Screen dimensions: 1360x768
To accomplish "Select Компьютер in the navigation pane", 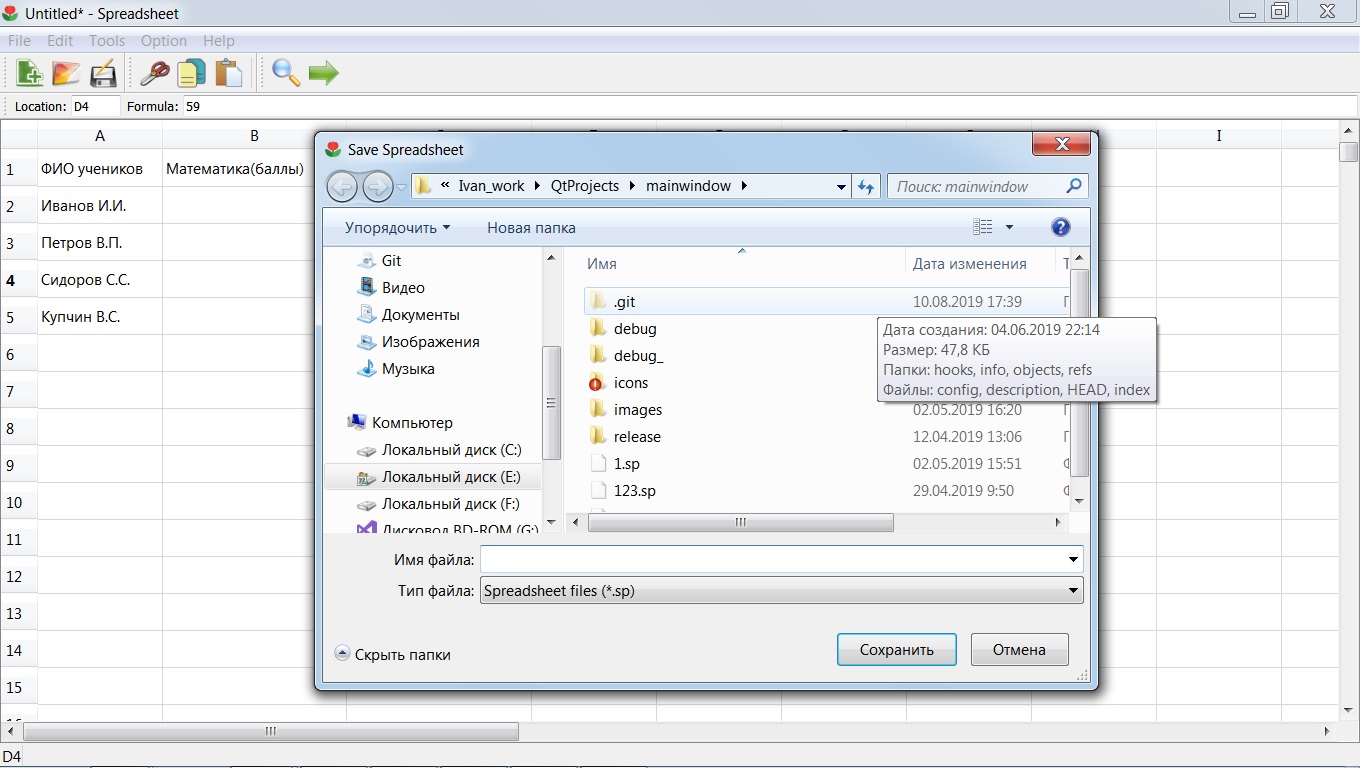I will [412, 422].
